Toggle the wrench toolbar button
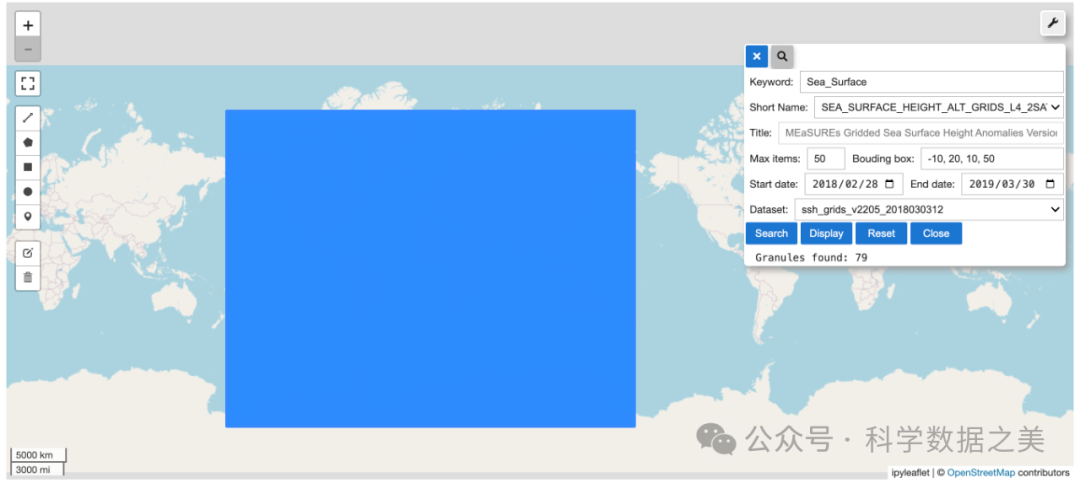 (x=1052, y=23)
